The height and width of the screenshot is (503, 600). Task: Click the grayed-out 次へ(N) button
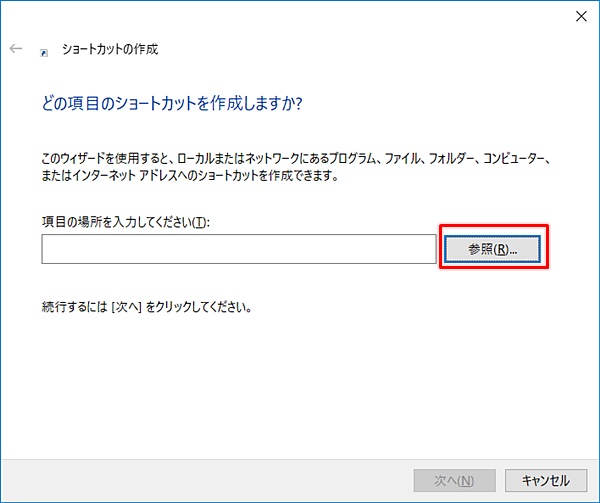[455, 480]
